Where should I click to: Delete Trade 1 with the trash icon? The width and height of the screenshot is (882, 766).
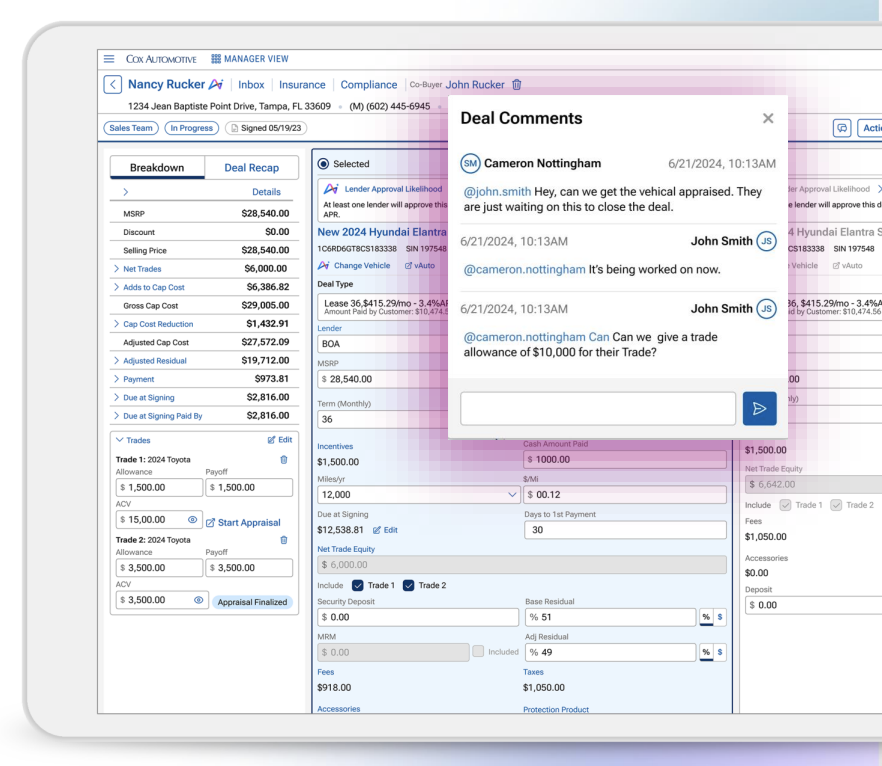click(284, 459)
